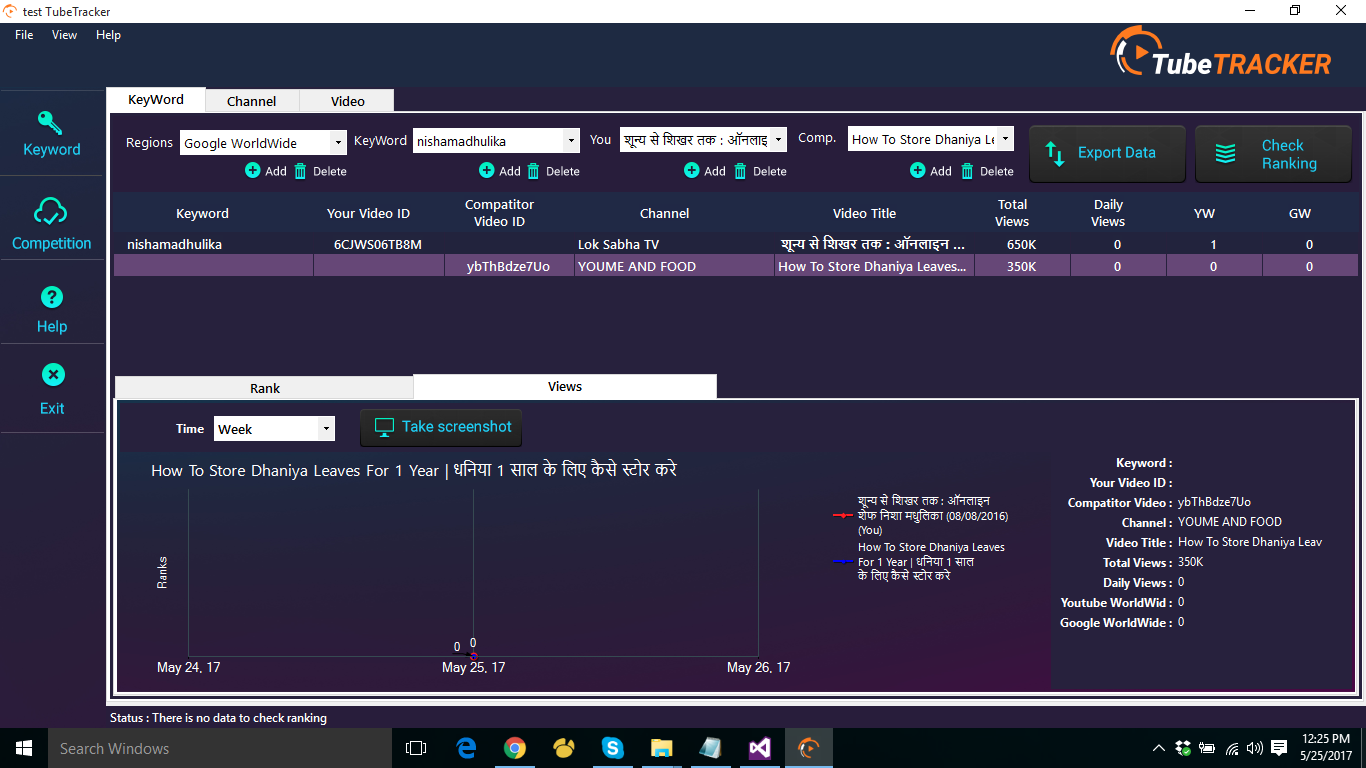This screenshot has width=1366, height=768.
Task: Switch to the Channel tab
Action: click(252, 101)
